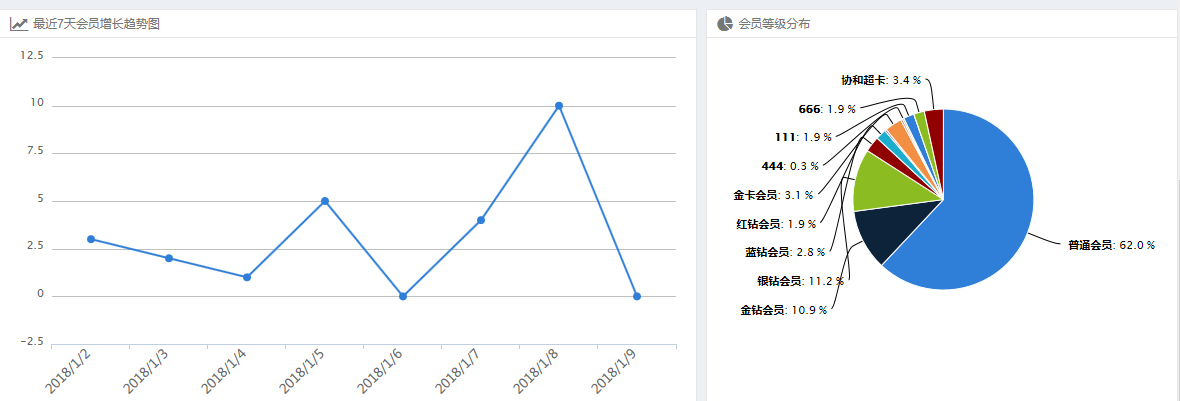Click the 金钻会员 10.9 % label

(783, 310)
